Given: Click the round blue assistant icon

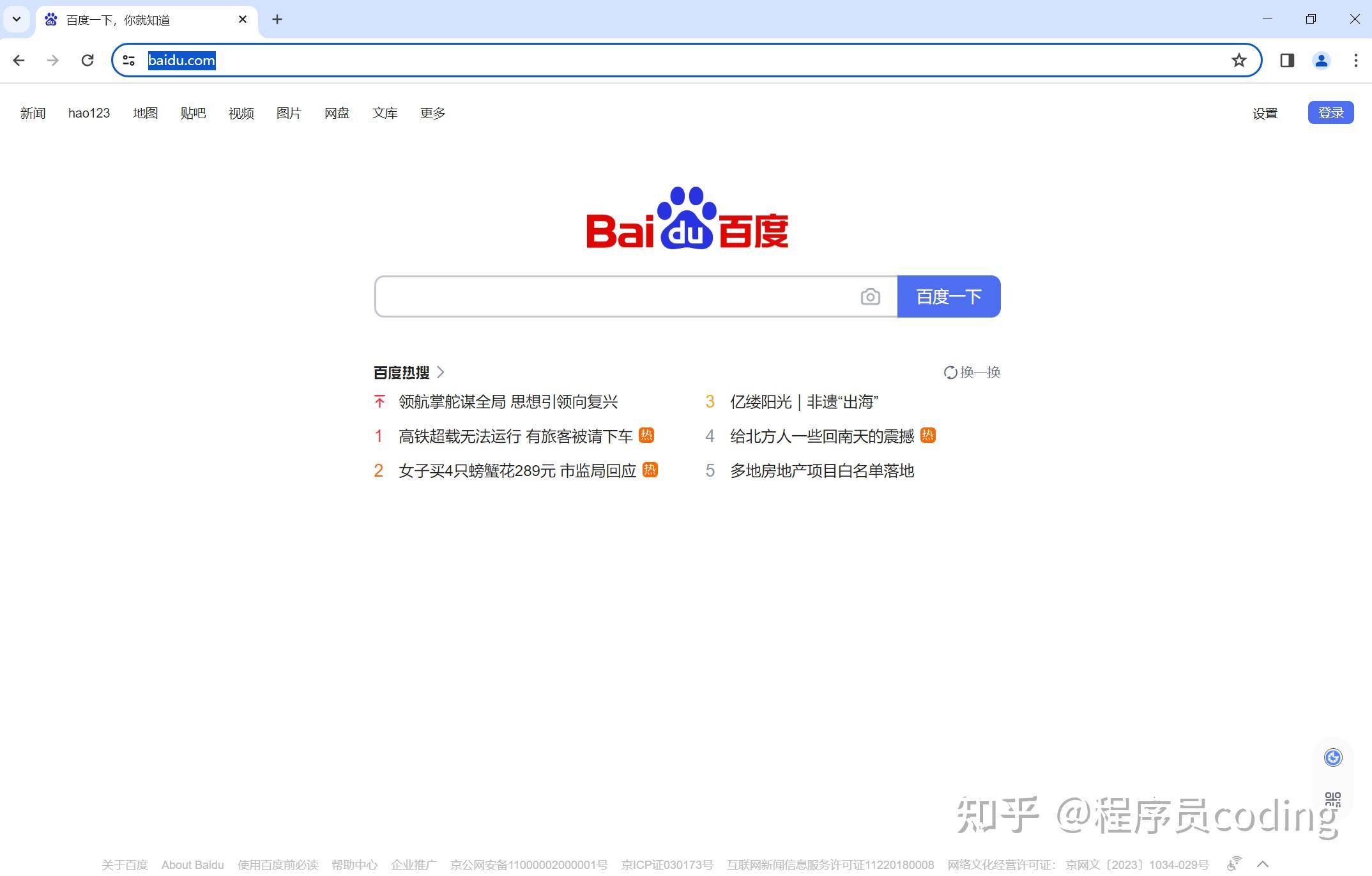Looking at the screenshot, I should tap(1333, 757).
